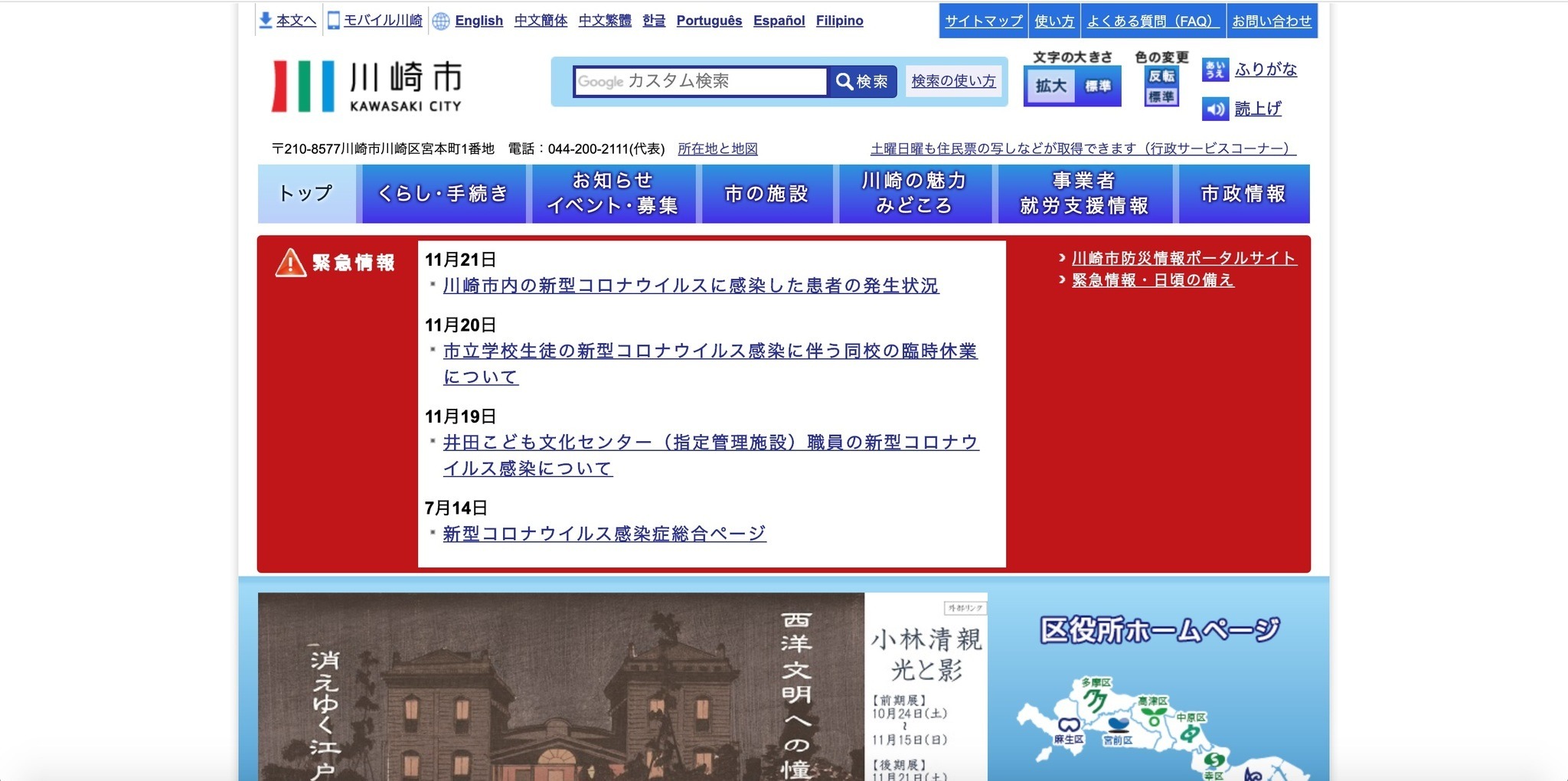Viewport: 1568px width, 781px height.
Task: Reset text size with 標準 button
Action: [1098, 86]
